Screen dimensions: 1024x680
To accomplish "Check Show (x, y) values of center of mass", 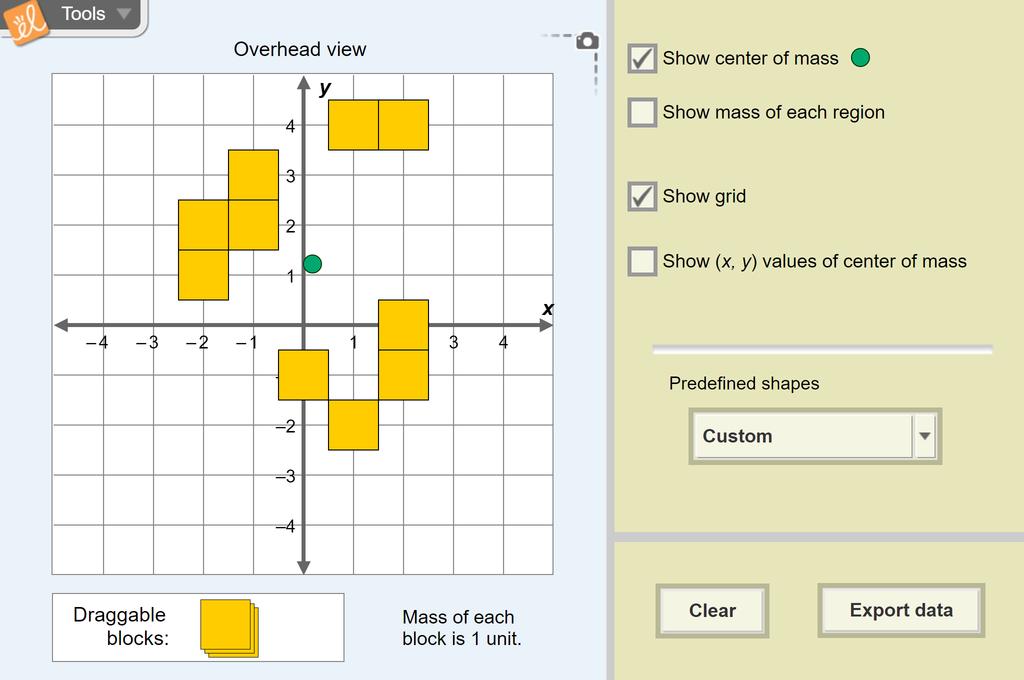I will pos(642,261).
